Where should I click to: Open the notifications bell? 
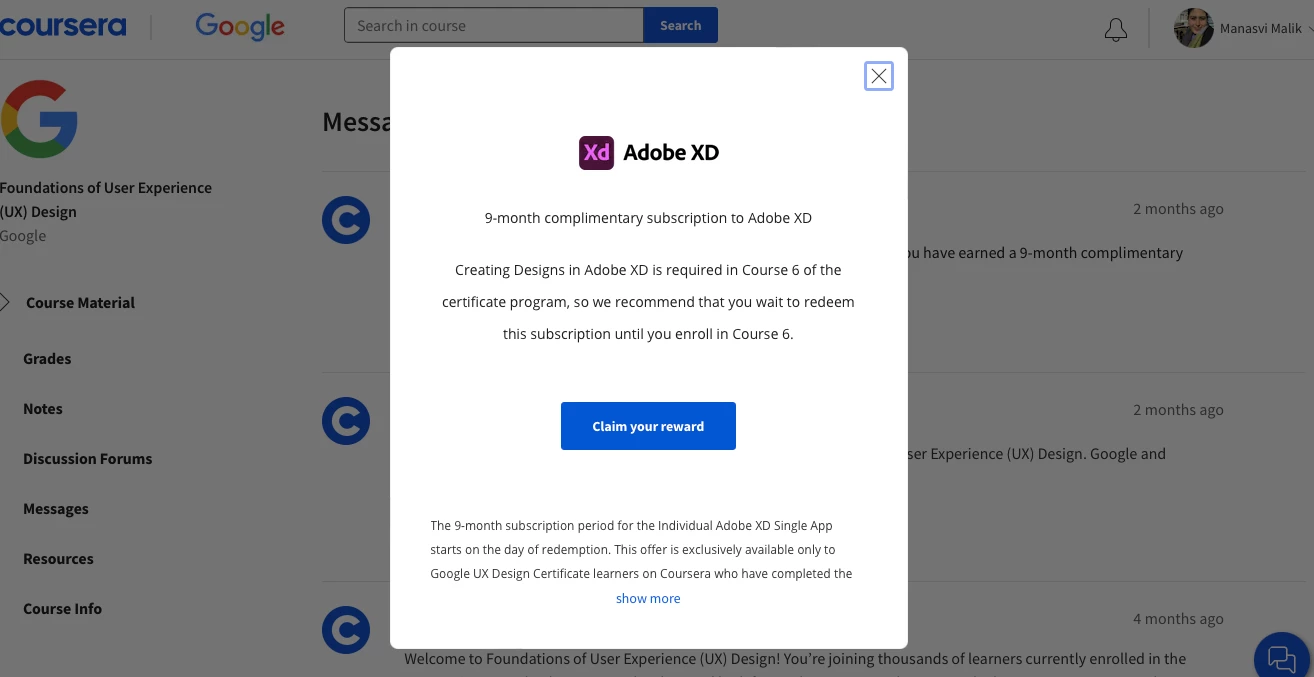[x=1115, y=30]
